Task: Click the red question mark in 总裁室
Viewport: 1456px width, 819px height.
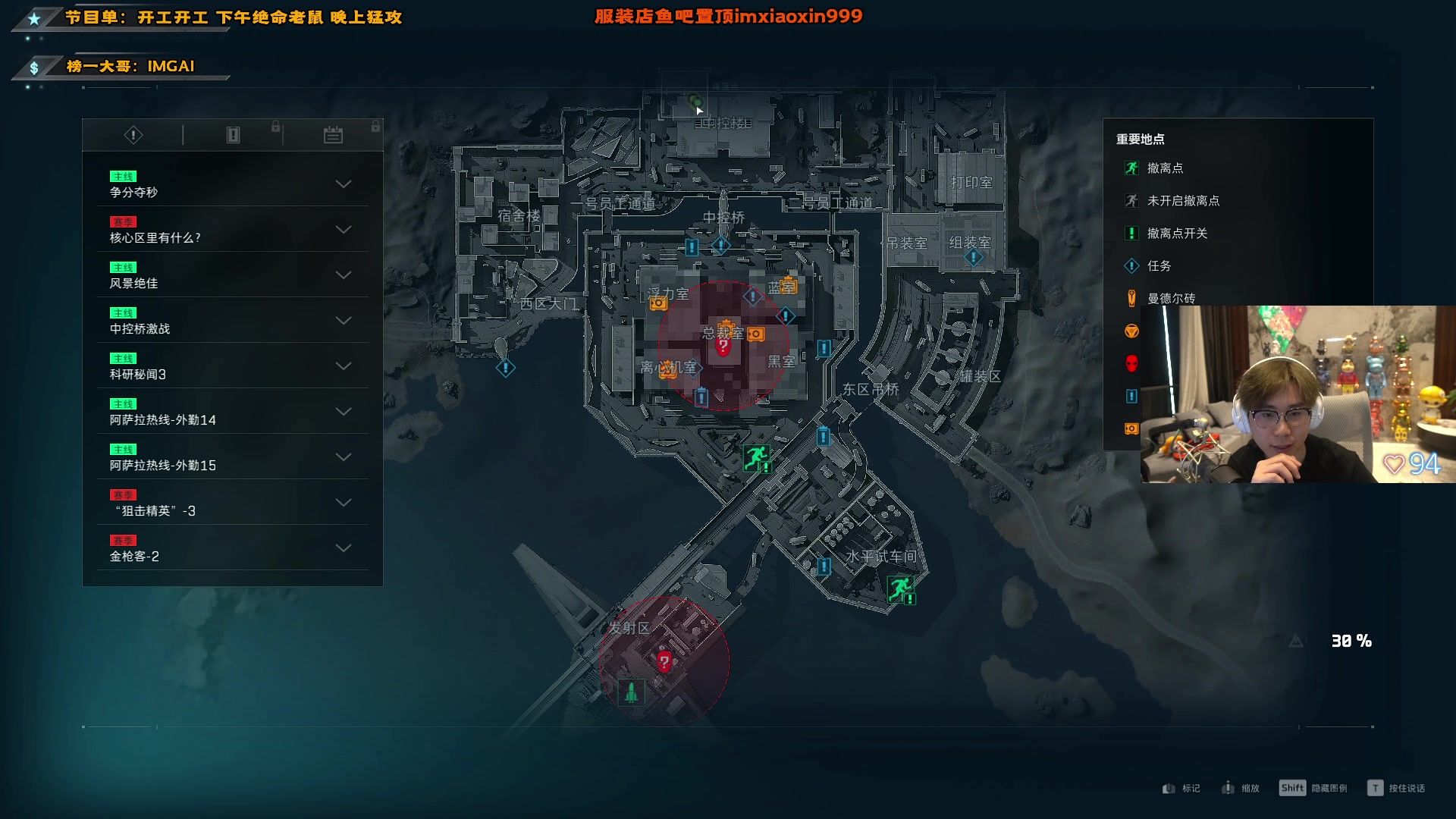Action: pos(723,347)
